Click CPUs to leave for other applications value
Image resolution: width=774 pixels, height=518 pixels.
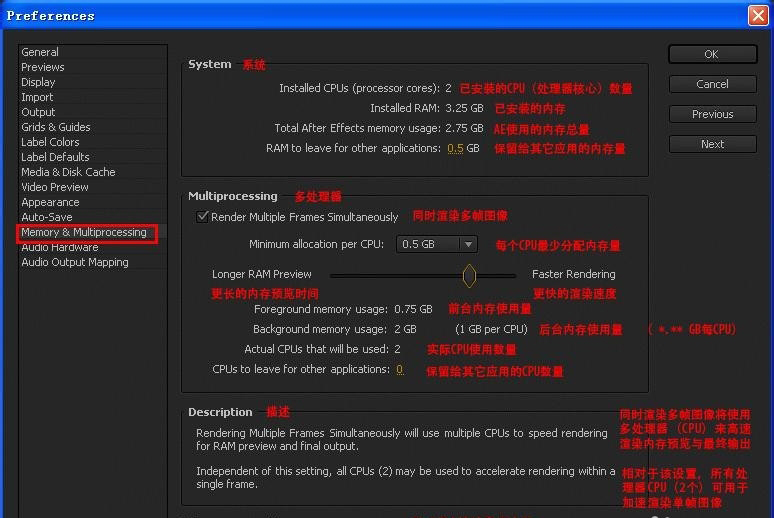399,369
